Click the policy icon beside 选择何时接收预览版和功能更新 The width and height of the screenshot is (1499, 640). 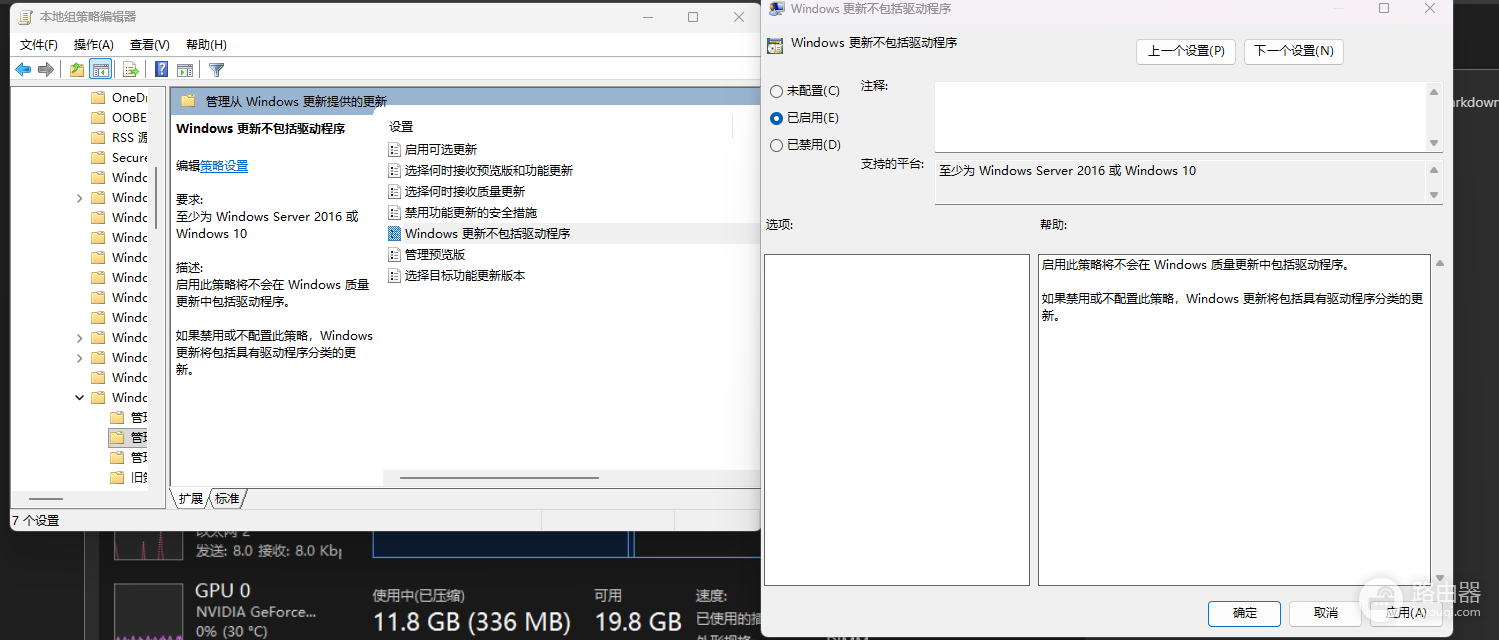[x=394, y=170]
